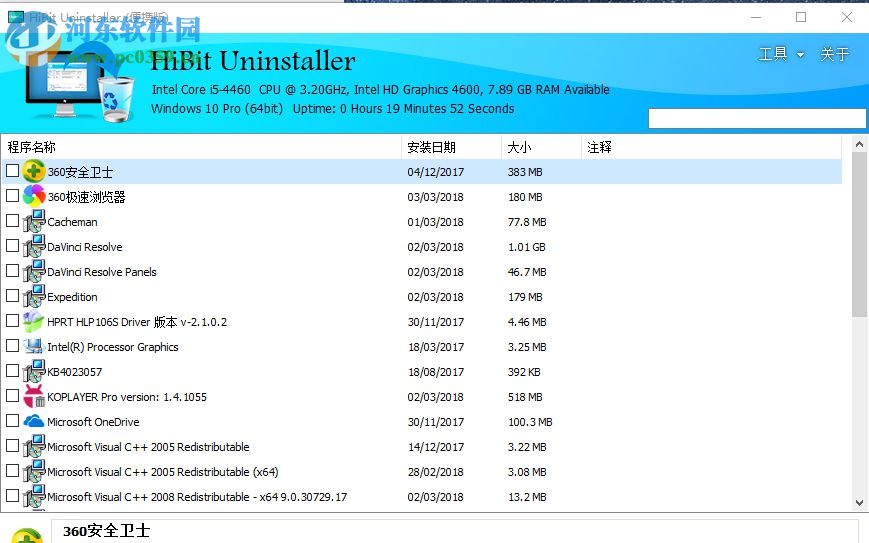Image resolution: width=869 pixels, height=543 pixels.
Task: Tick the Visual C++ 2005 (x64) checkbox
Action: pyautogui.click(x=12, y=470)
